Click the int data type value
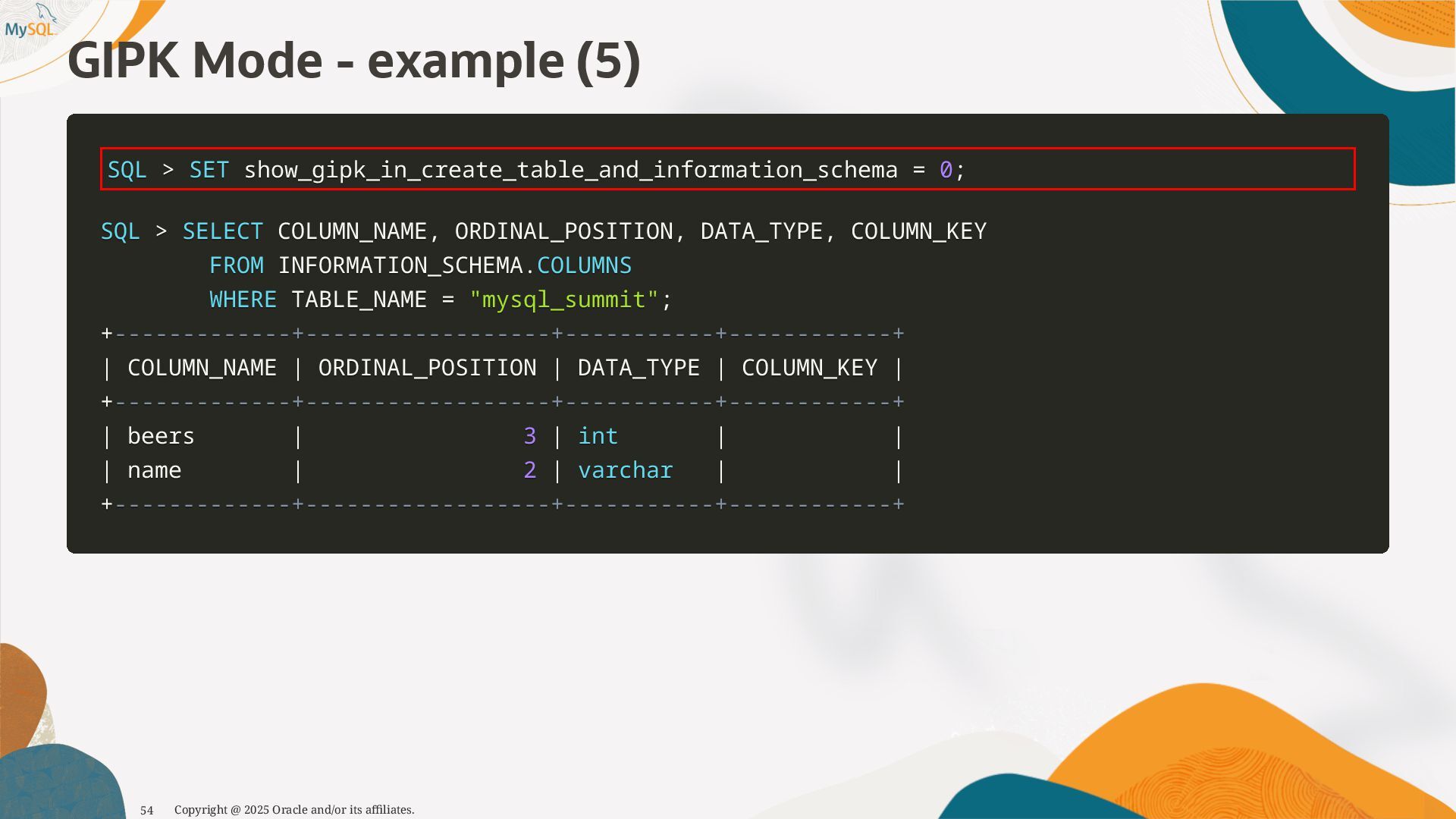Image resolution: width=1456 pixels, height=819 pixels. (x=598, y=436)
